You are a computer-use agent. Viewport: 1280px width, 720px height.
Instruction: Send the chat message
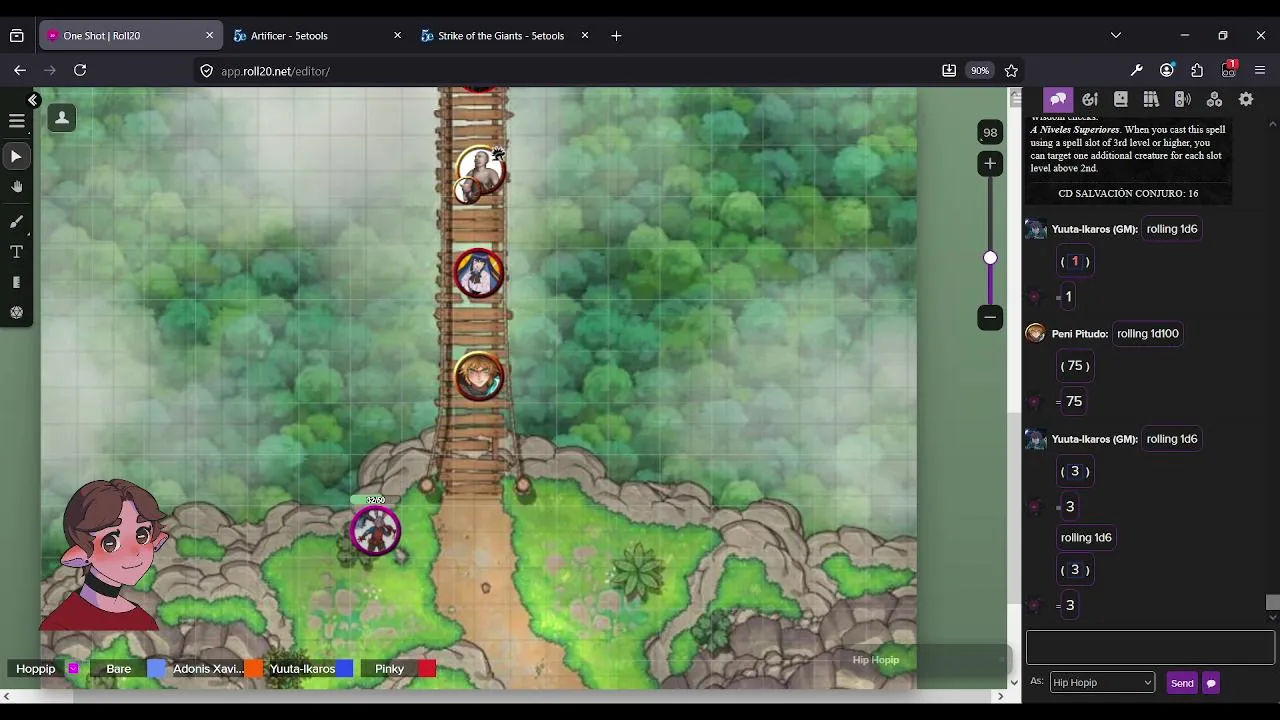[1182, 683]
